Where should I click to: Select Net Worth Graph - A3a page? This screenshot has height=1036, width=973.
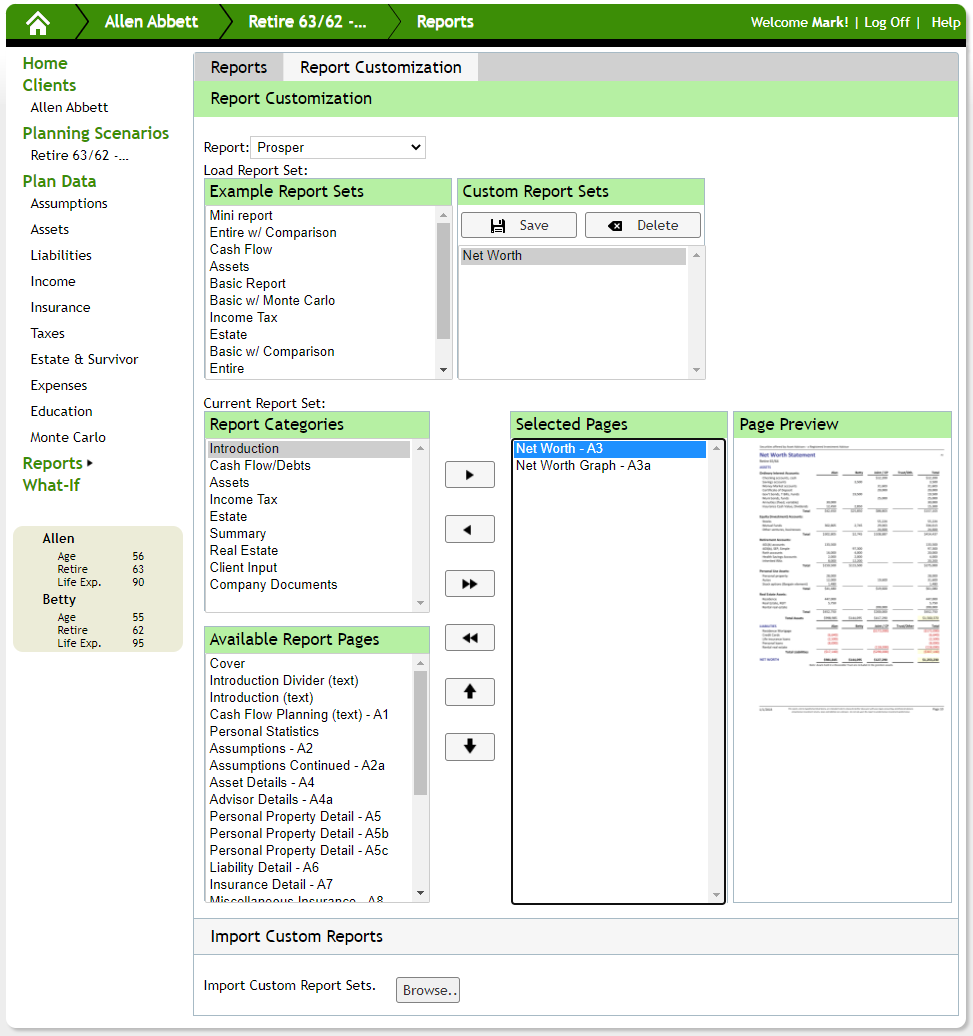click(x=583, y=466)
